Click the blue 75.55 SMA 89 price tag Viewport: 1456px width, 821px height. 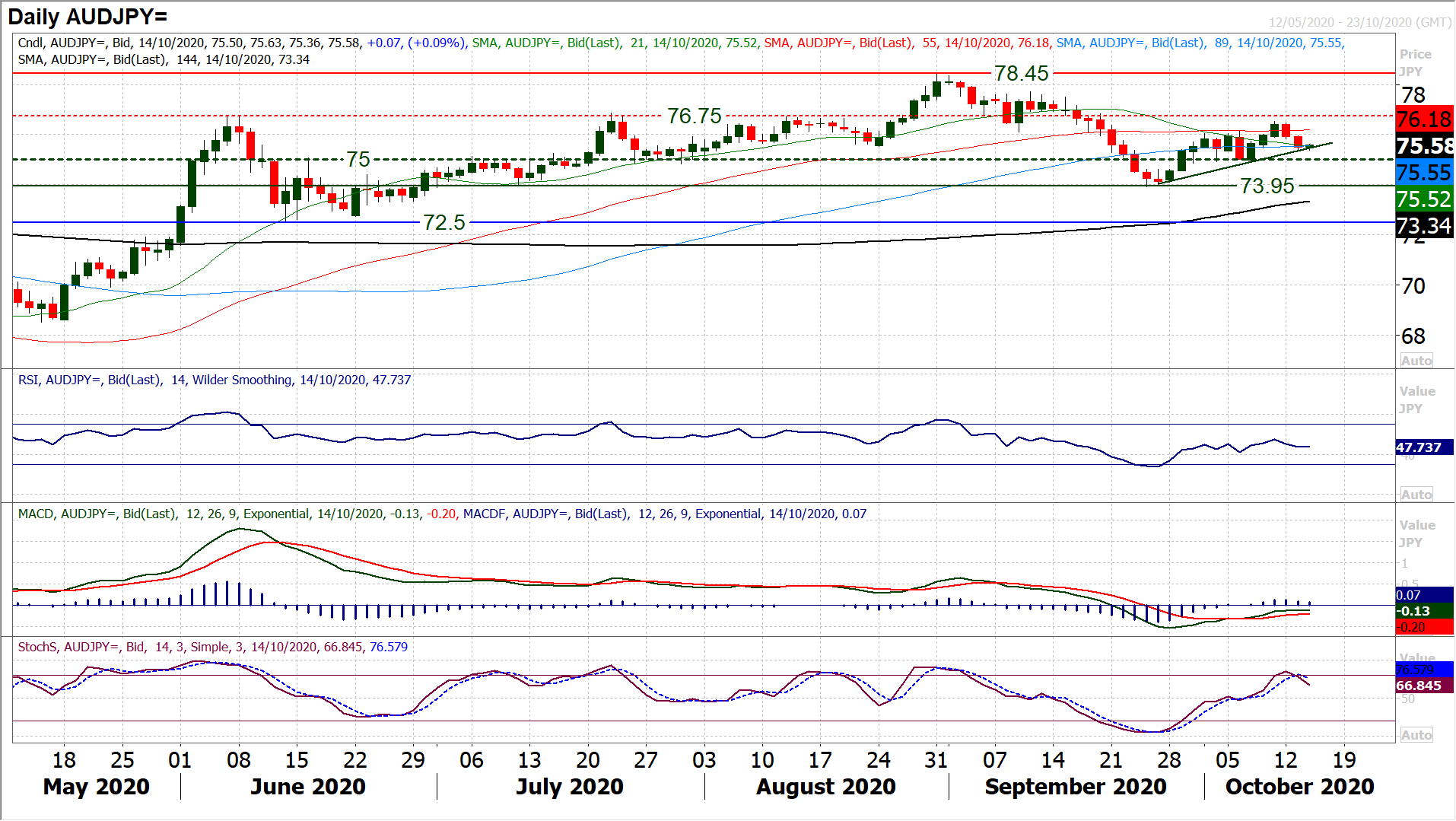(x=1425, y=172)
